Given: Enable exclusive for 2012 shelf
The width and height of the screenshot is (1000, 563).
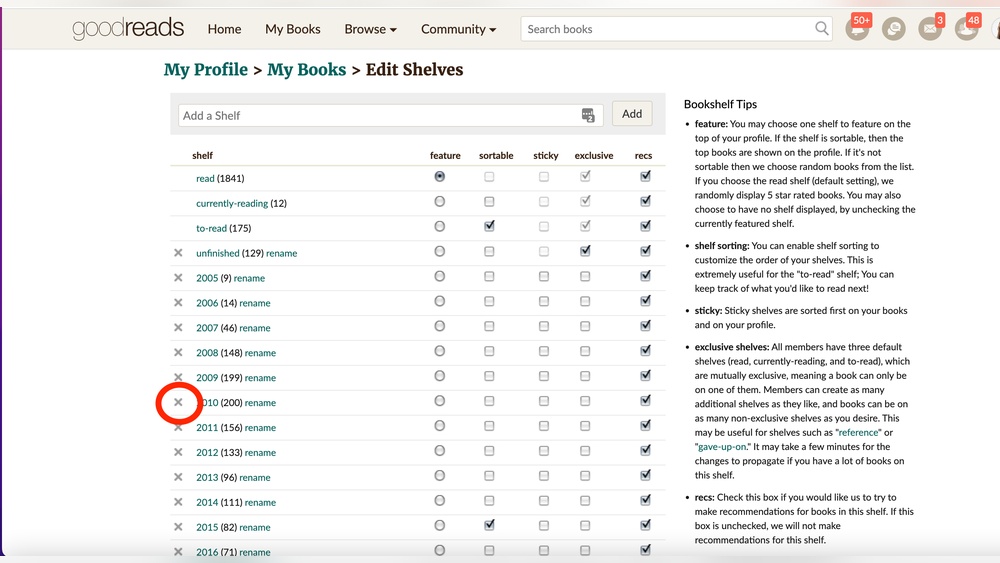Looking at the screenshot, I should 585,451.
